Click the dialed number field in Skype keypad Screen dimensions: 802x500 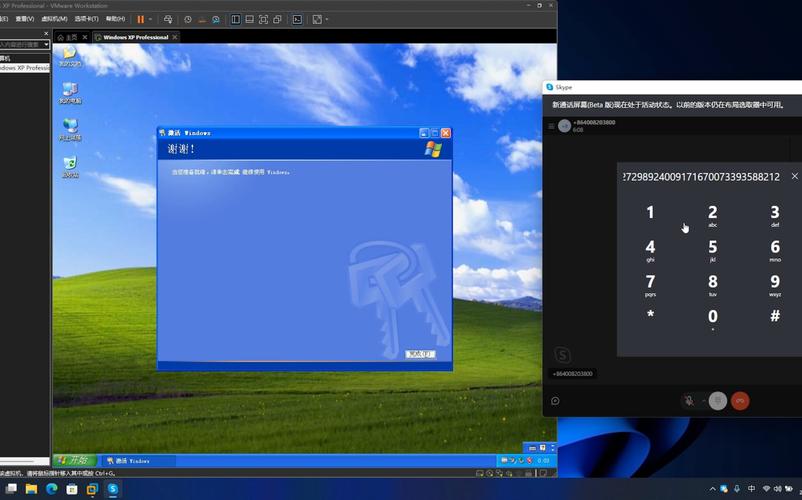coord(701,176)
